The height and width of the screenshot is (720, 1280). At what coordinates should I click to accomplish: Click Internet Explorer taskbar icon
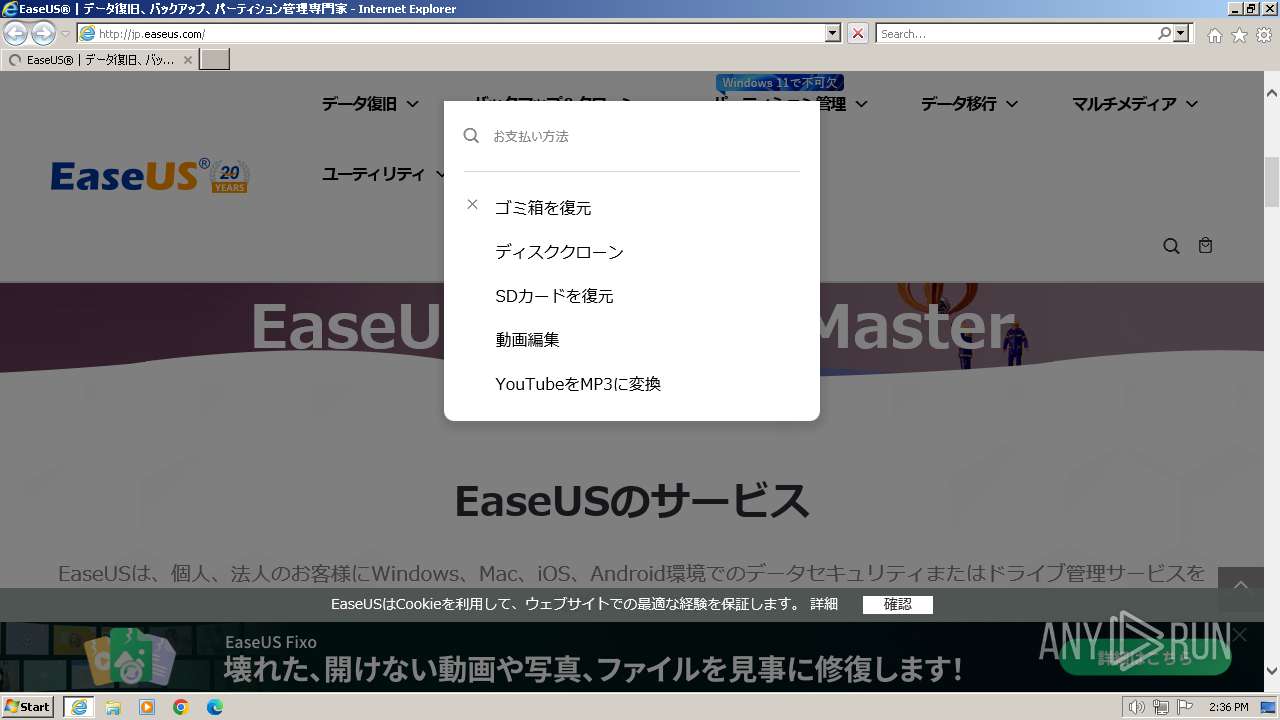pos(79,707)
